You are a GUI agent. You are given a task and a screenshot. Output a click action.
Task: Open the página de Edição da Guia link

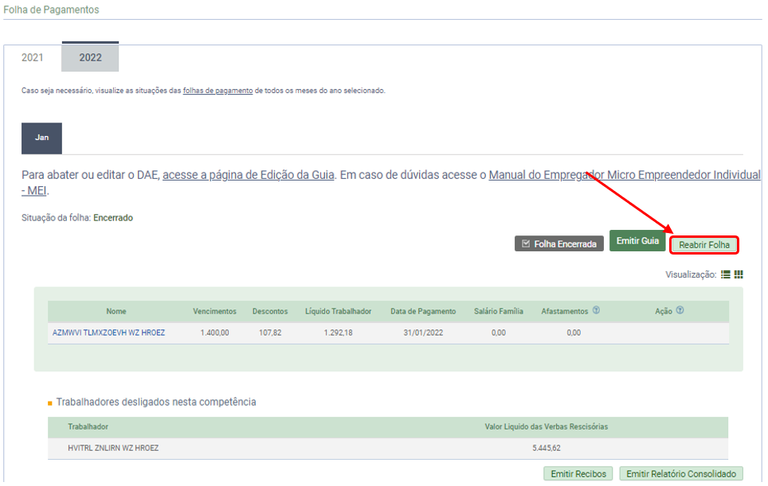click(x=248, y=175)
